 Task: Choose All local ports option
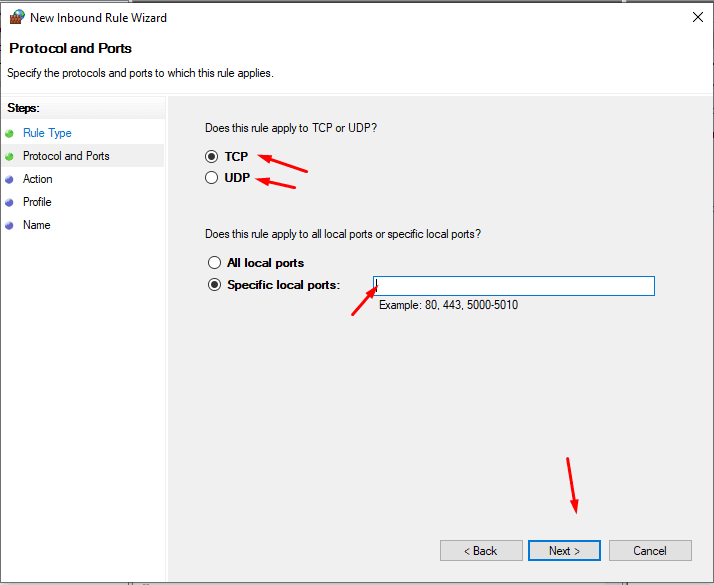click(214, 263)
